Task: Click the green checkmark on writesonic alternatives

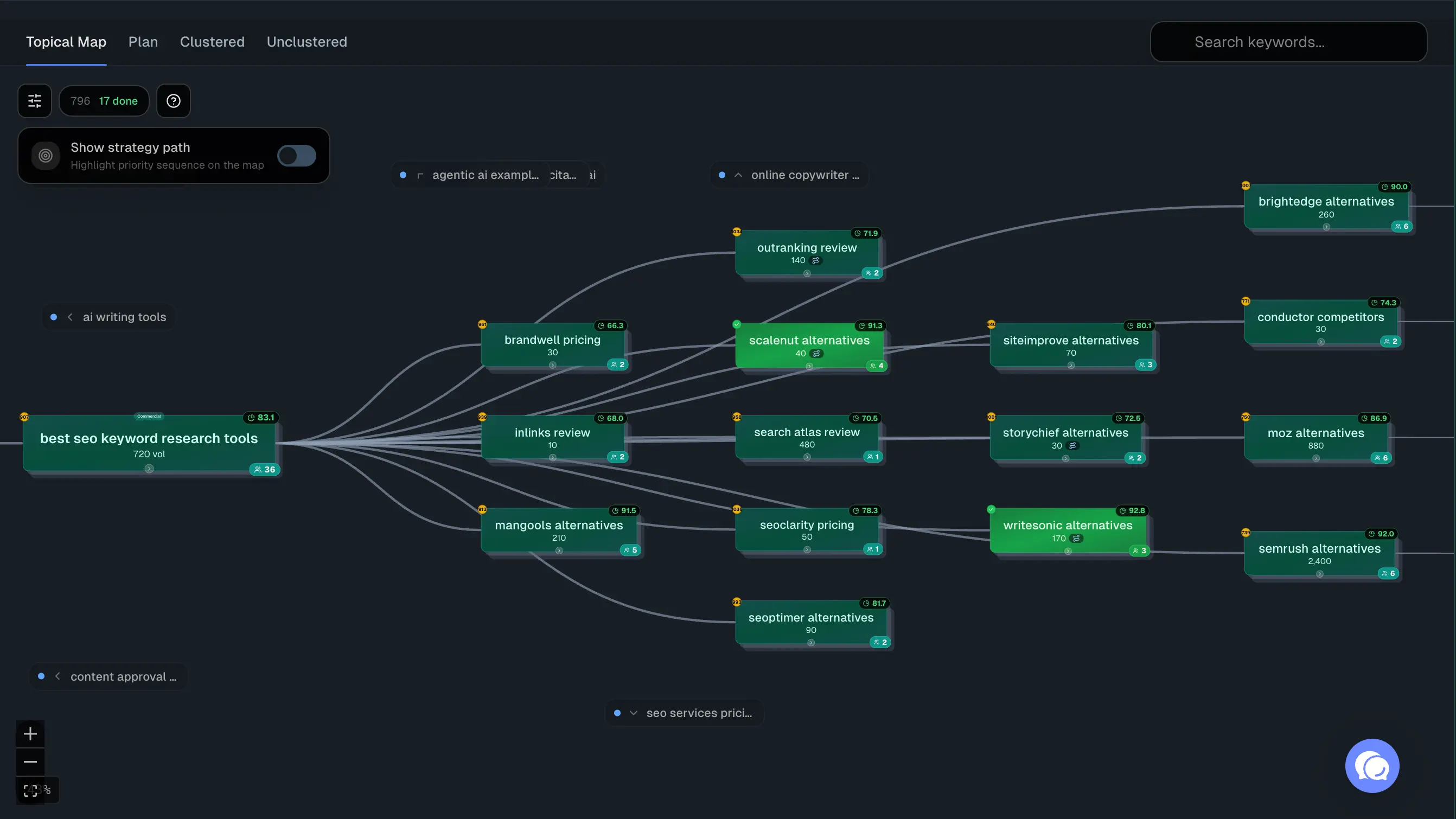Action: pos(991,509)
